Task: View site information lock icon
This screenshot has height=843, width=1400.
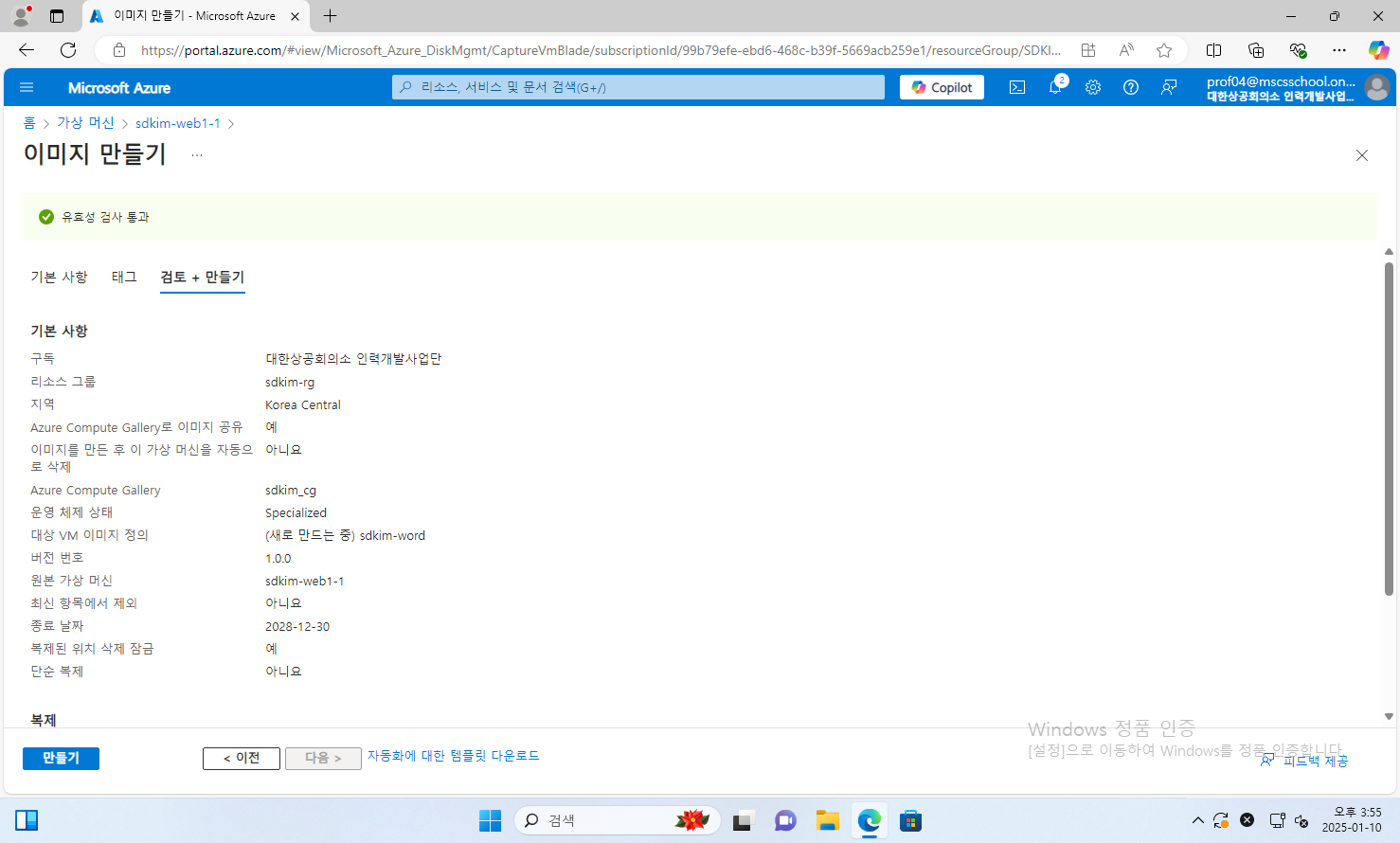Action: pyautogui.click(x=118, y=50)
